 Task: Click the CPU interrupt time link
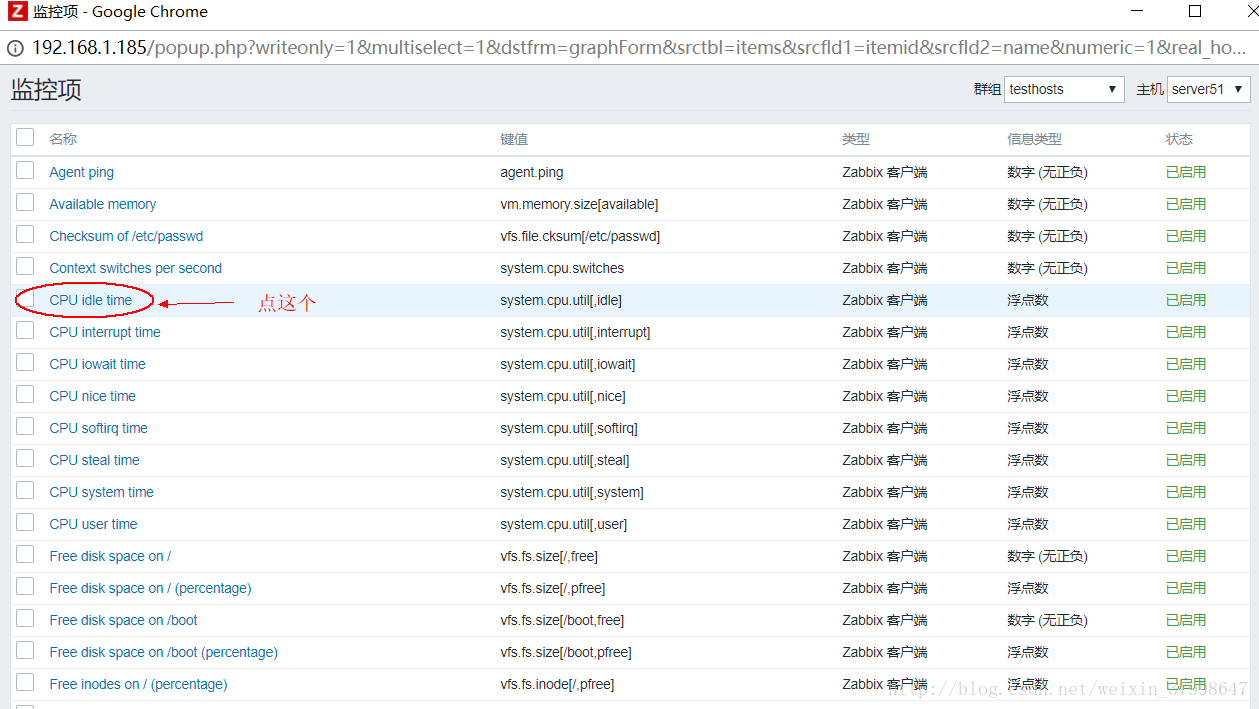tap(105, 332)
